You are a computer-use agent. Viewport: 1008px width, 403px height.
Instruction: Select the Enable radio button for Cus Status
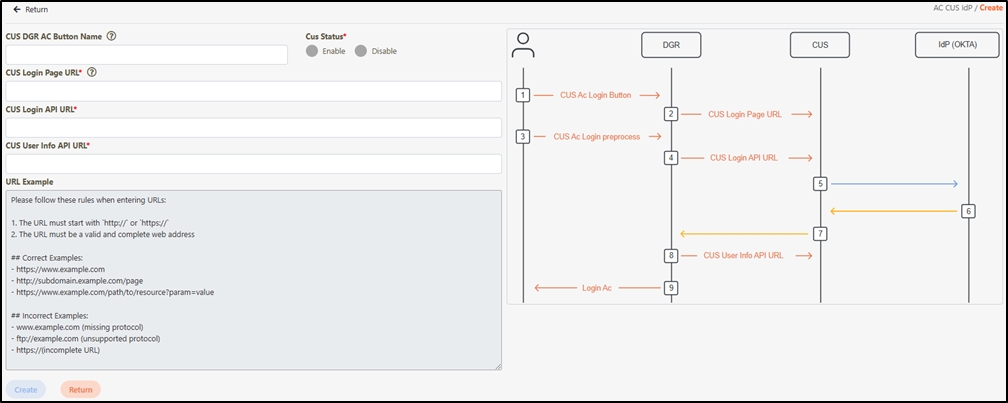tap(313, 51)
